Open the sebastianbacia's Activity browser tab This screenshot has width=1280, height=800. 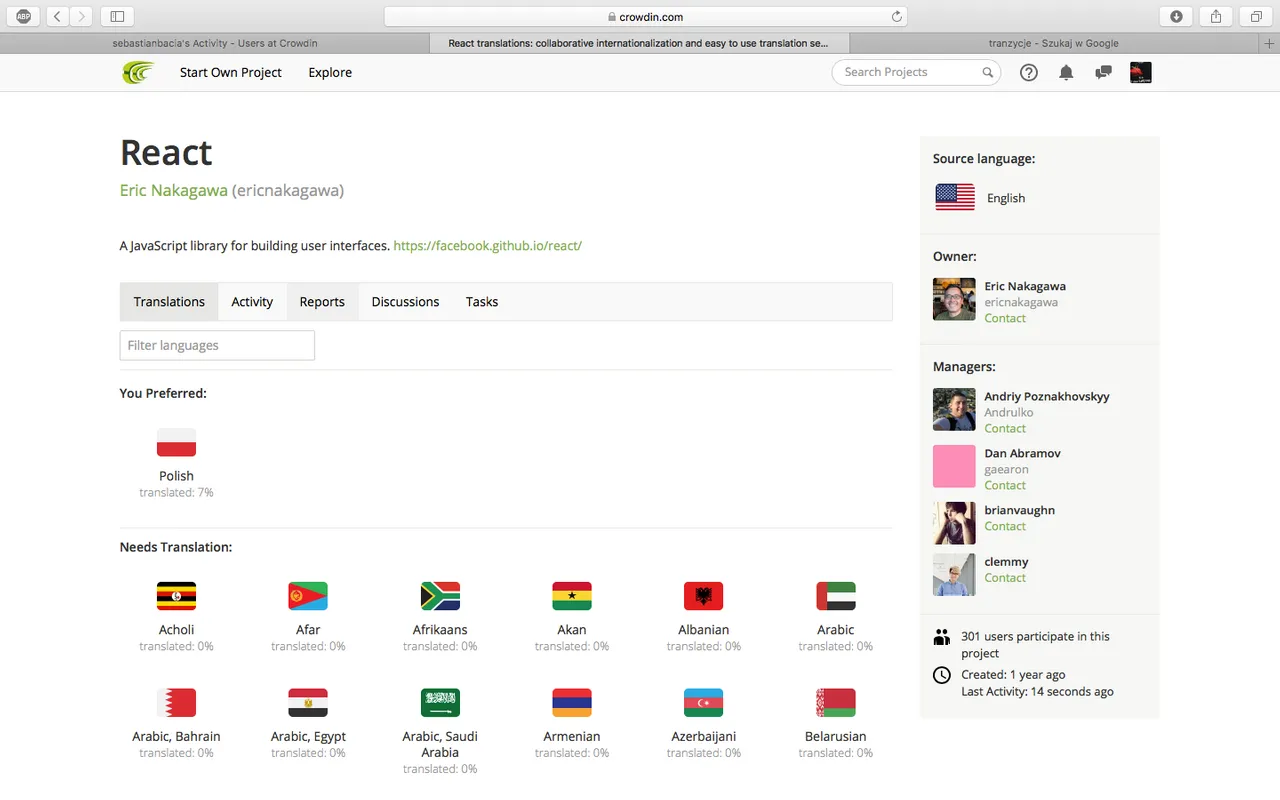coord(214,43)
